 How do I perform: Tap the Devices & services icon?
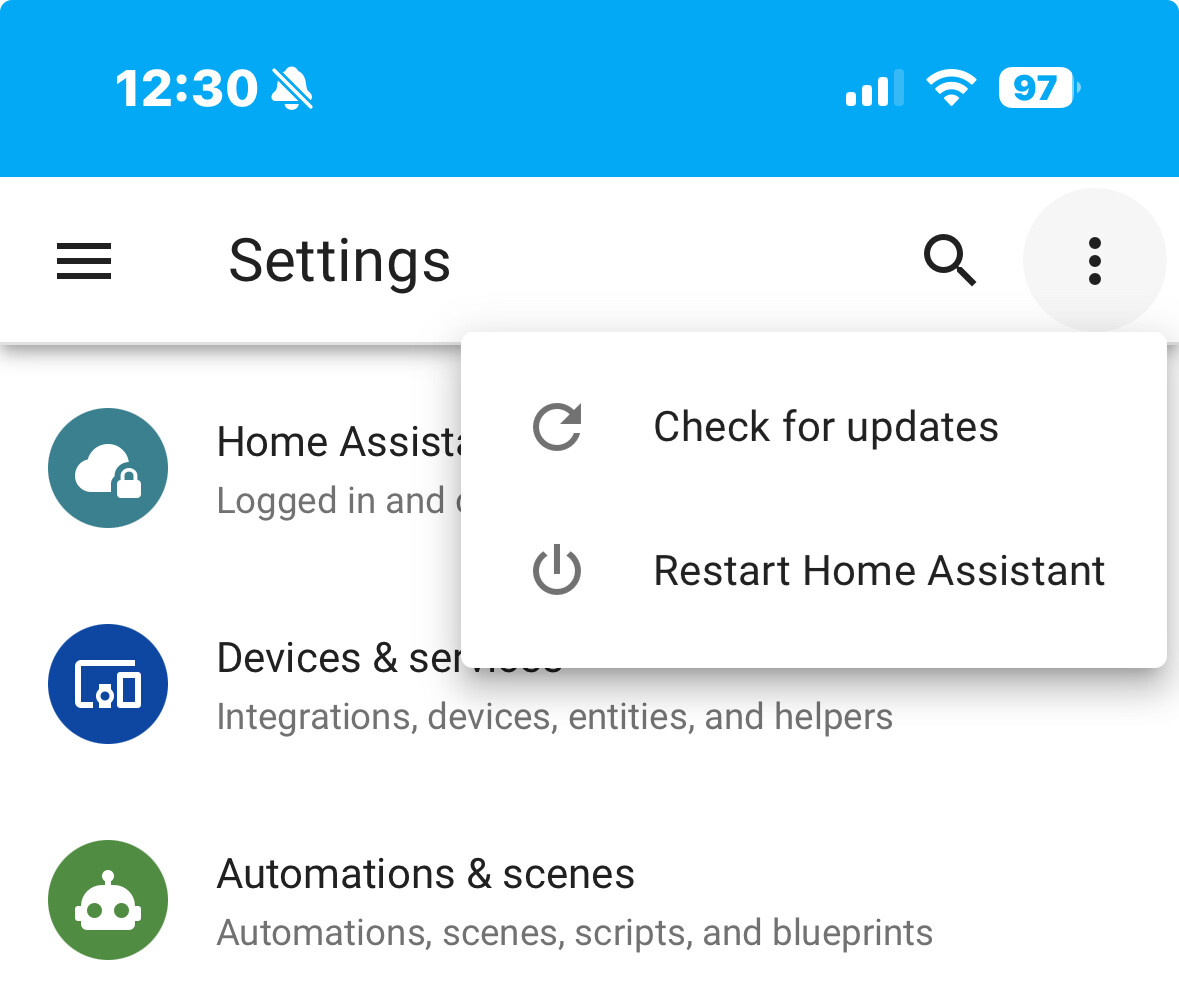click(x=108, y=684)
